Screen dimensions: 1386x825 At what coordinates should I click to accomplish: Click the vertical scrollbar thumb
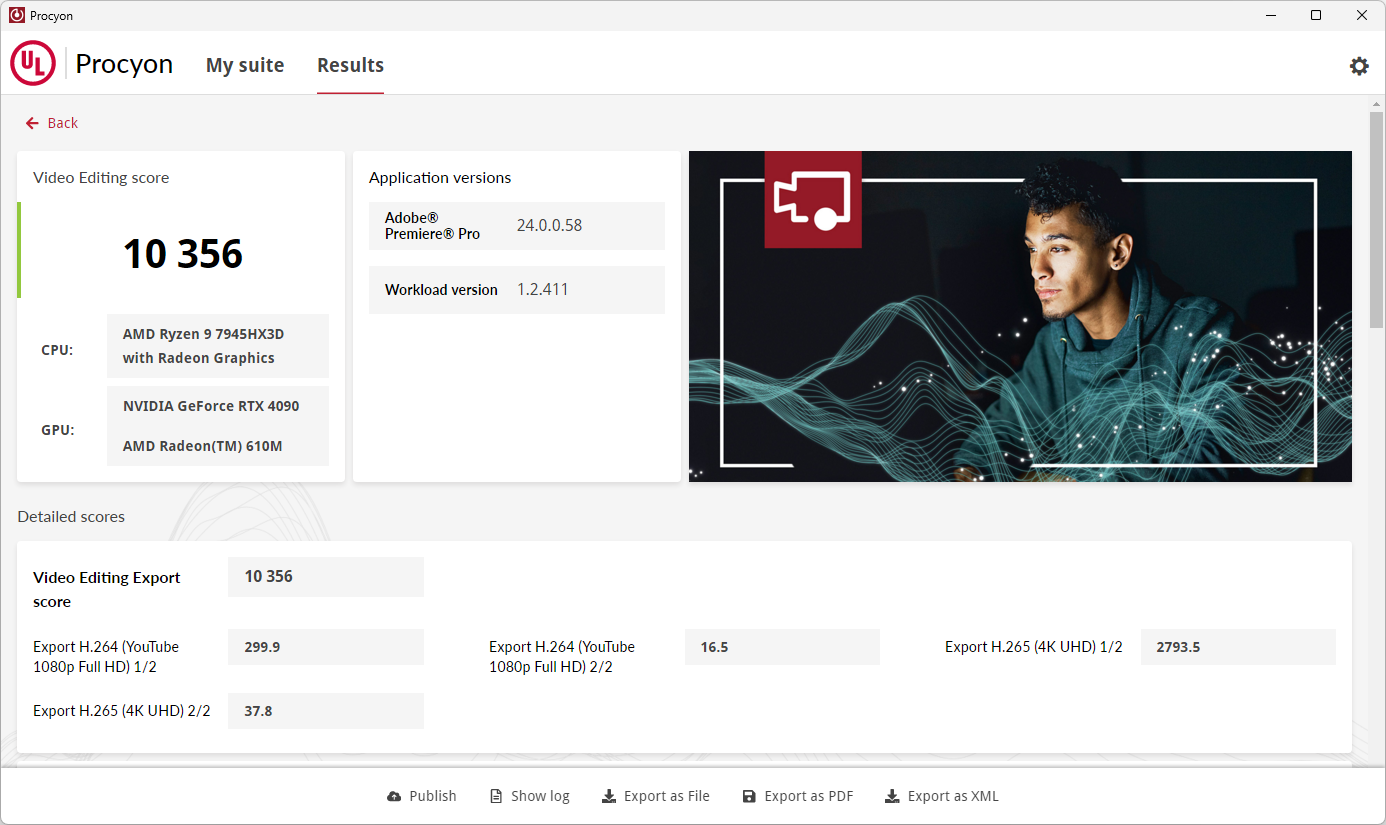(1376, 220)
